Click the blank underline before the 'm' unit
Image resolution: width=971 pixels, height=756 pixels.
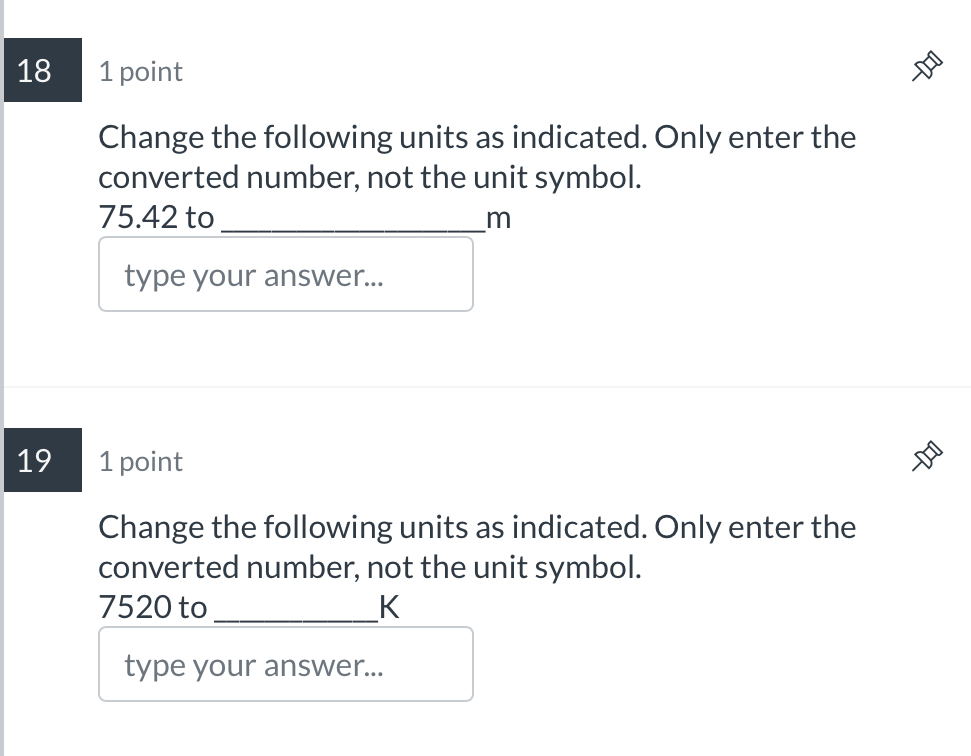(x=353, y=229)
